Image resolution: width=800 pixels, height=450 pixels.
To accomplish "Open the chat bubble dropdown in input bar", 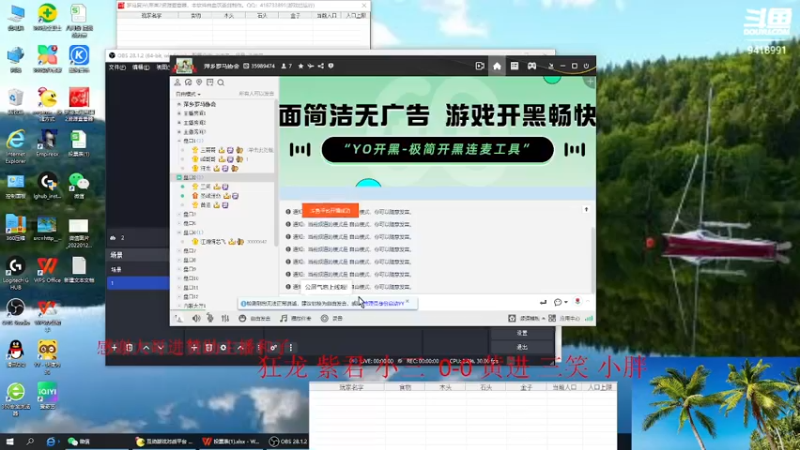I will point(561,302).
